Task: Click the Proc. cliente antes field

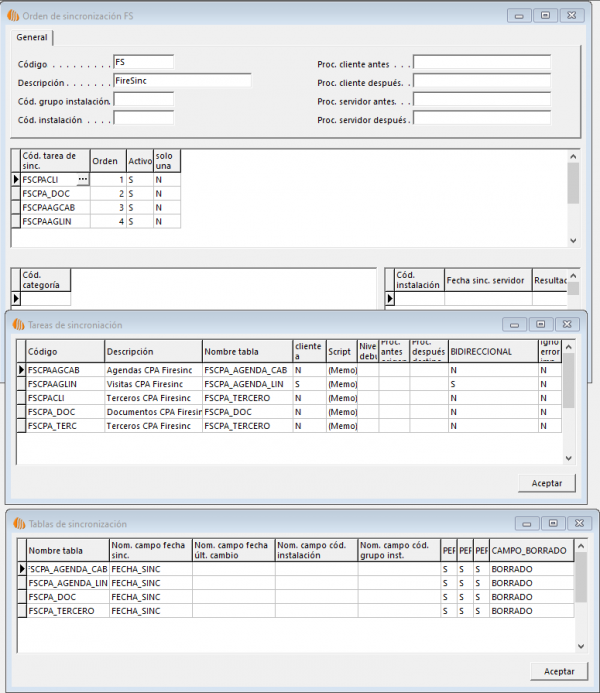Action: pyautogui.click(x=481, y=62)
